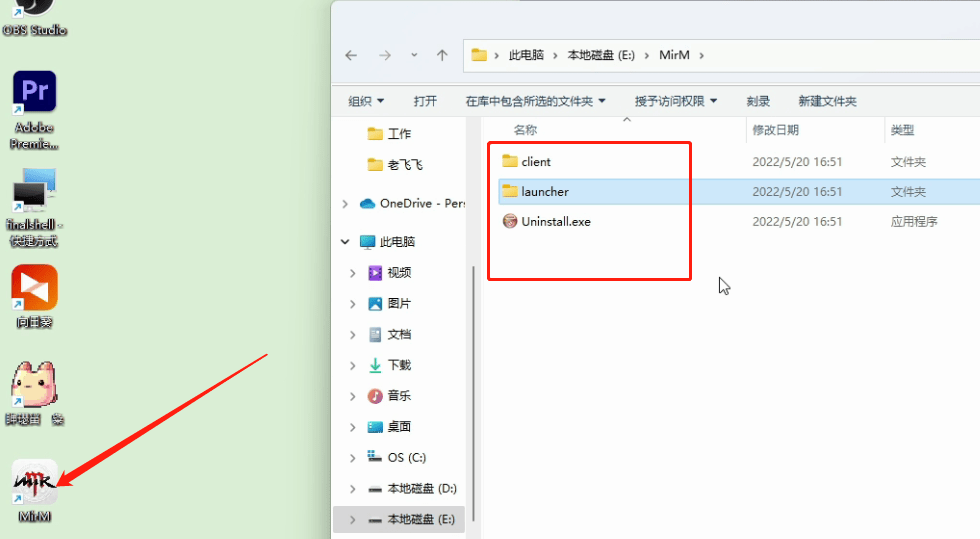Collapse the 此电脑 tree node
Screen dimensions: 980x539
pos(345,242)
